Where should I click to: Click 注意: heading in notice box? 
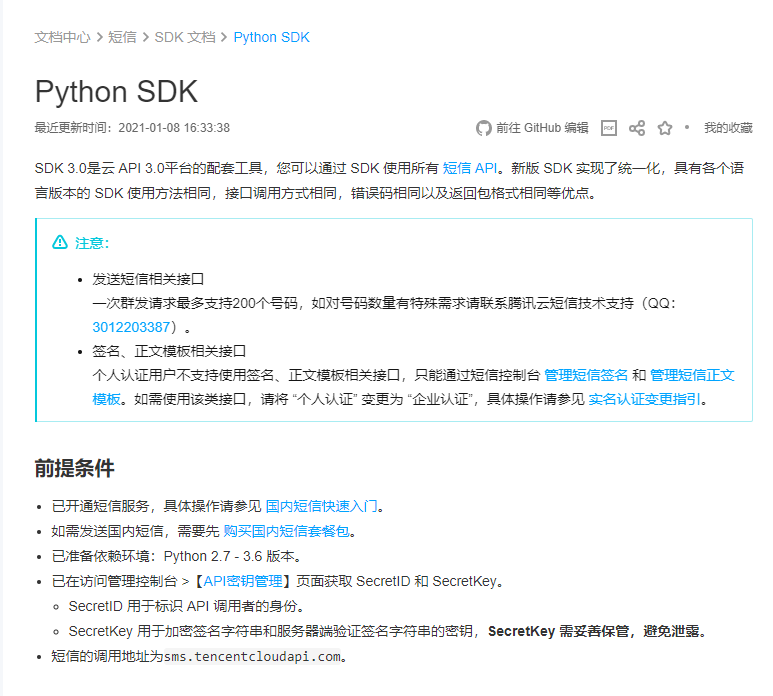[92, 243]
